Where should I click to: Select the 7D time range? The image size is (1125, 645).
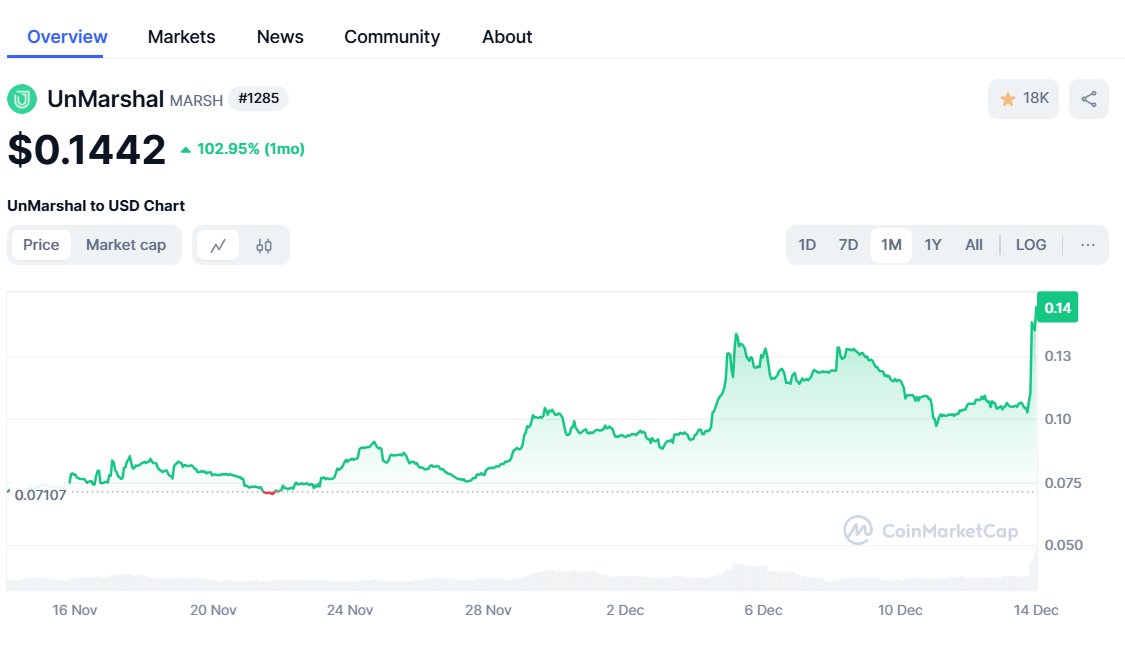pos(848,244)
